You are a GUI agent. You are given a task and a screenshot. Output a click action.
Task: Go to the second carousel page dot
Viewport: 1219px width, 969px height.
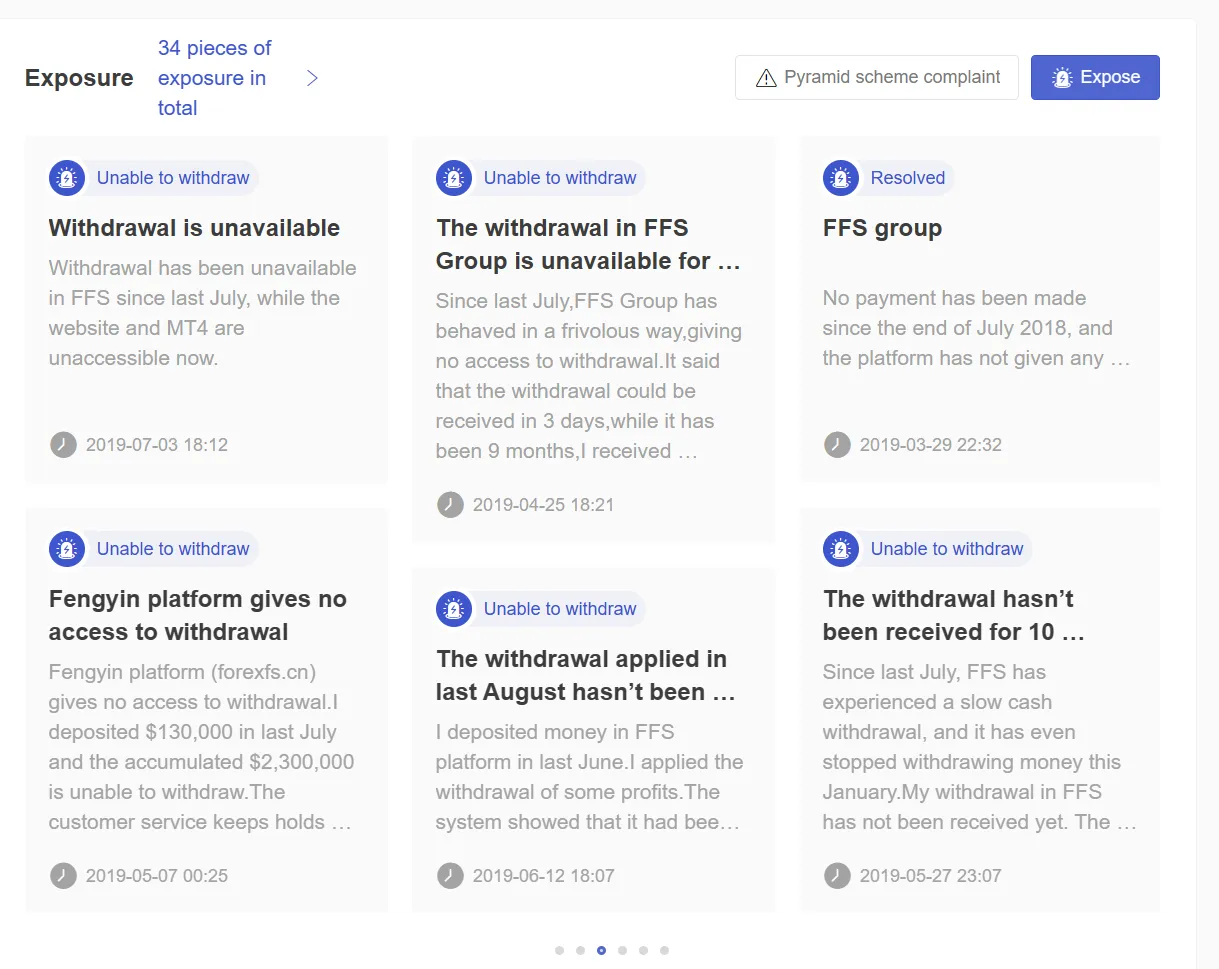pos(580,950)
